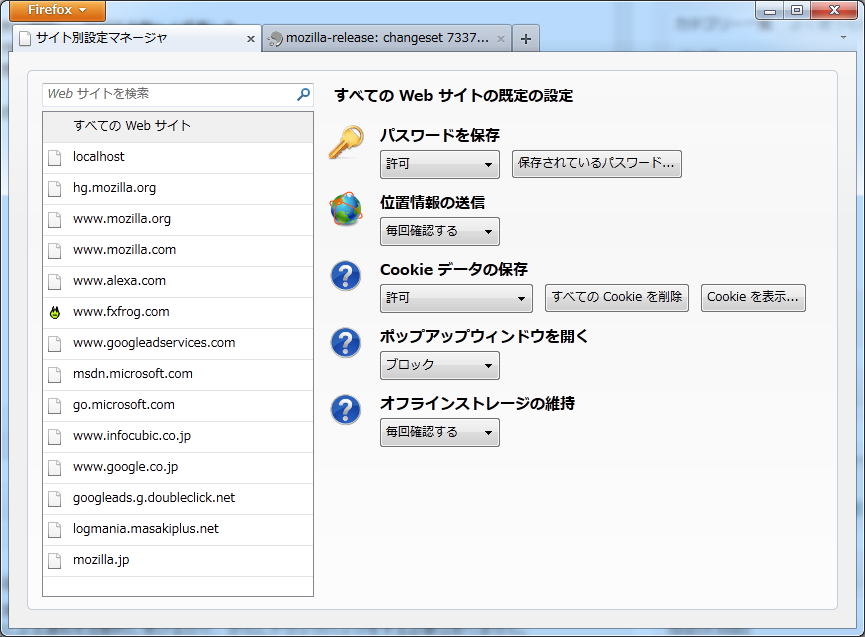Open the ポップアップウィンドウ ブロック dropdown

click(440, 365)
